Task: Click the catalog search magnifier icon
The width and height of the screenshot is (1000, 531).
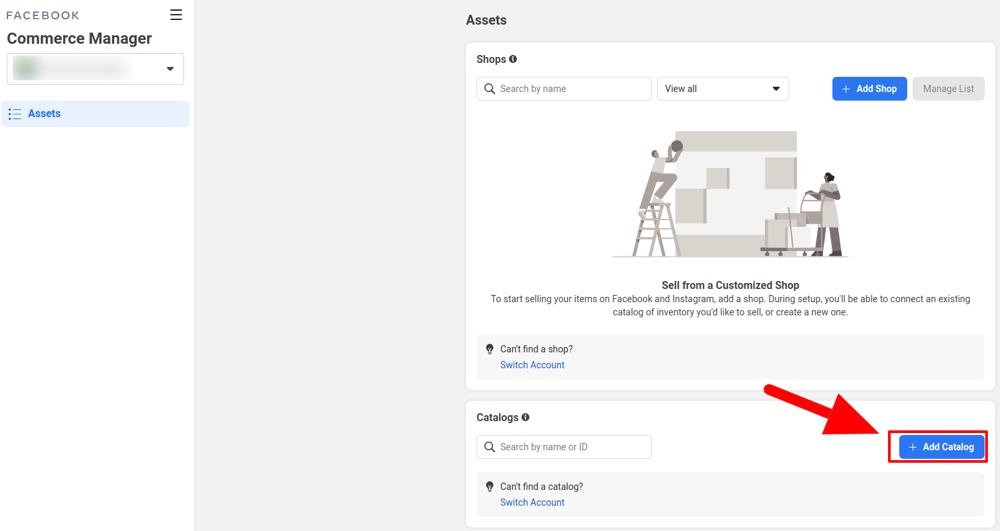Action: tap(490, 447)
